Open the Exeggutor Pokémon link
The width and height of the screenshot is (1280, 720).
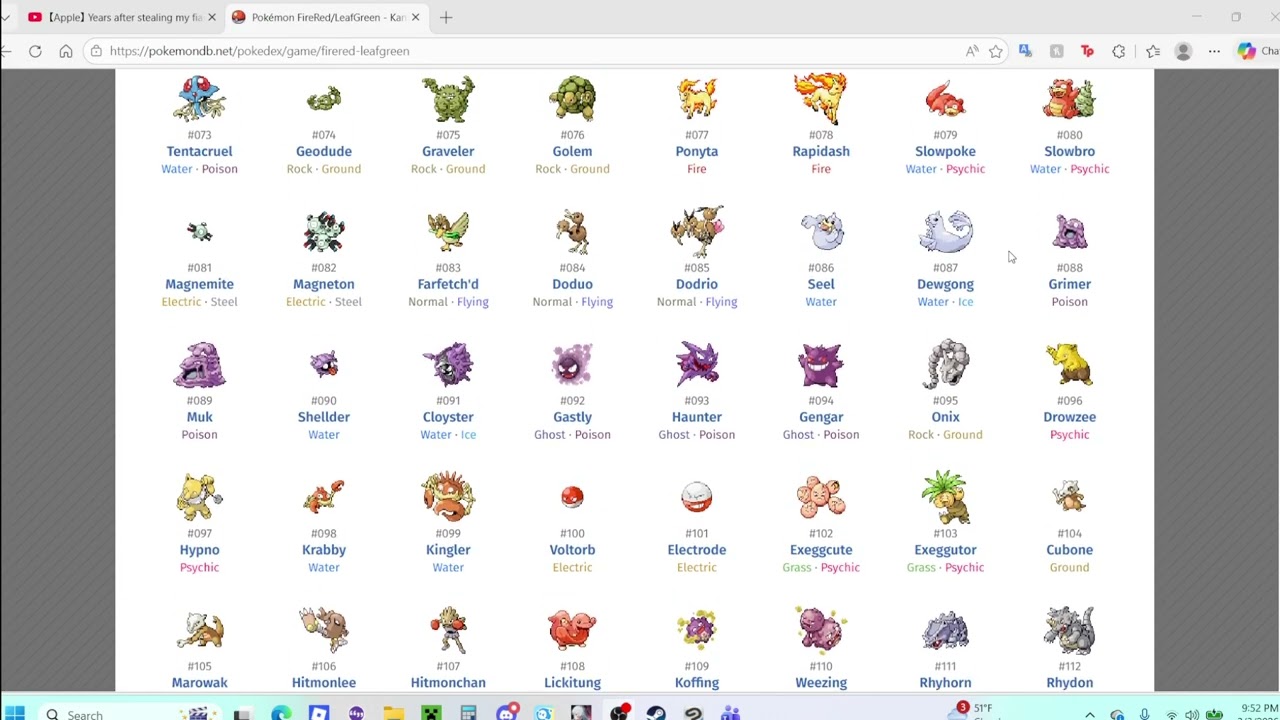945,550
